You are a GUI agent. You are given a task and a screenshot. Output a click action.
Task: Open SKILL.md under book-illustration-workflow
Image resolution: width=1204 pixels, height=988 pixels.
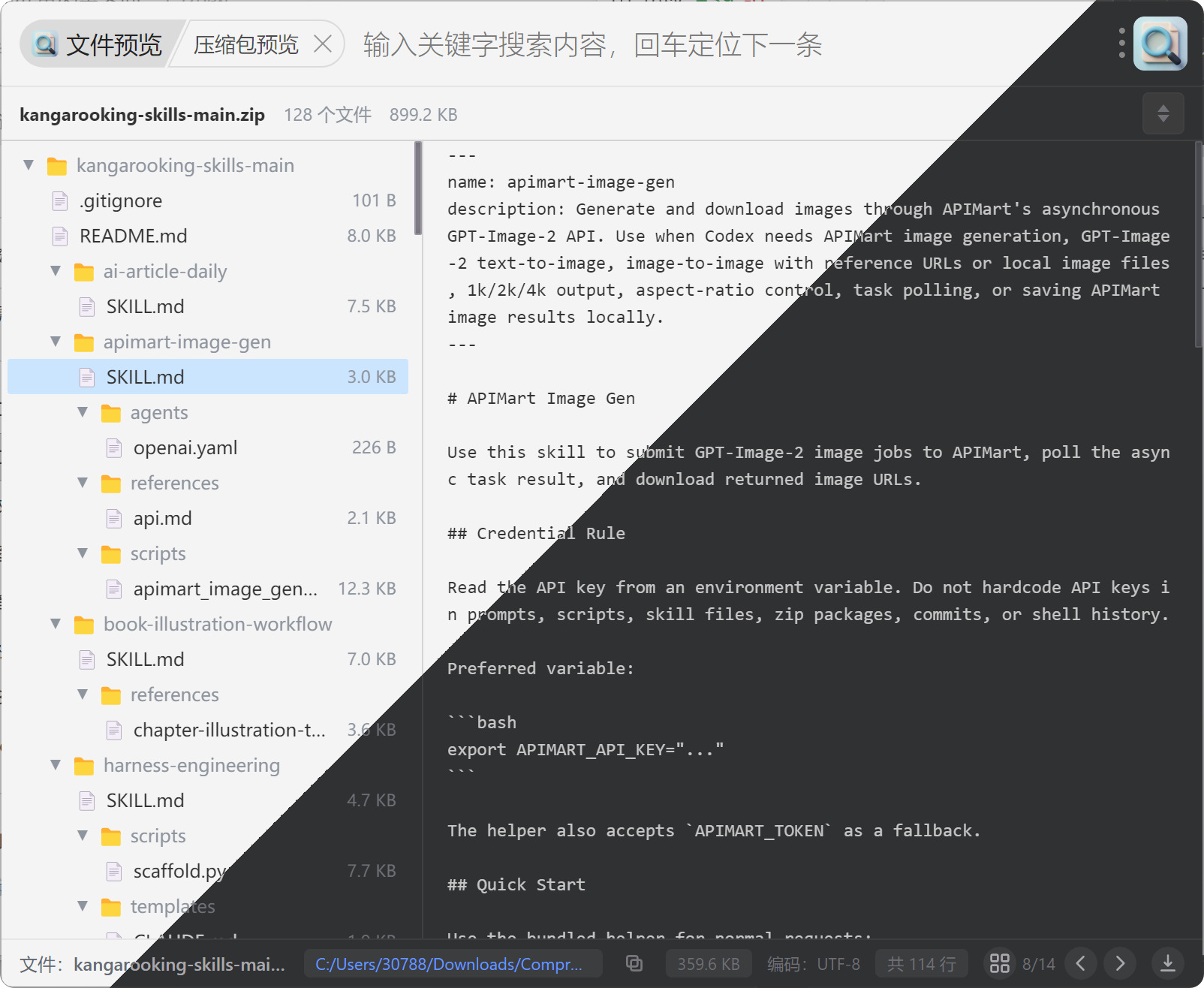pos(208,659)
